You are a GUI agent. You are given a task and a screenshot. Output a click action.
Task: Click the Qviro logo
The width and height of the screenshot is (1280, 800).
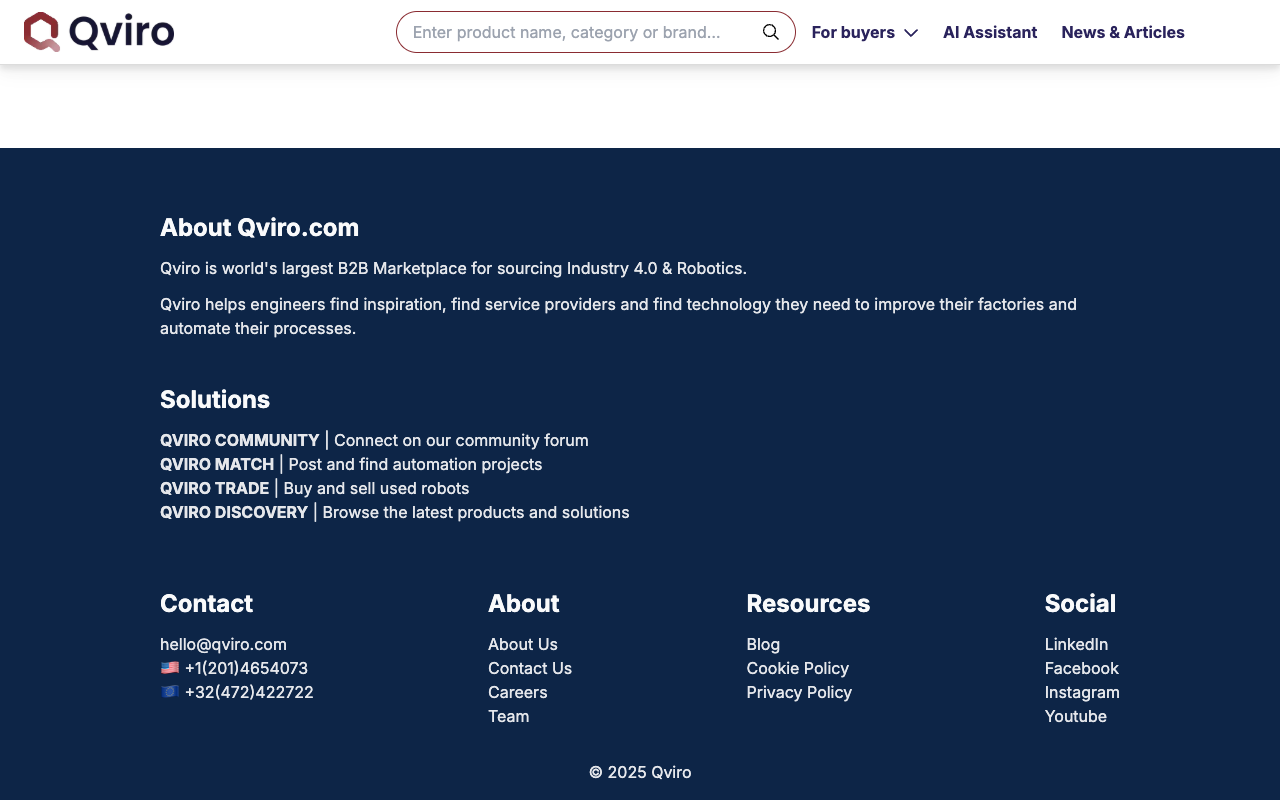(x=99, y=32)
